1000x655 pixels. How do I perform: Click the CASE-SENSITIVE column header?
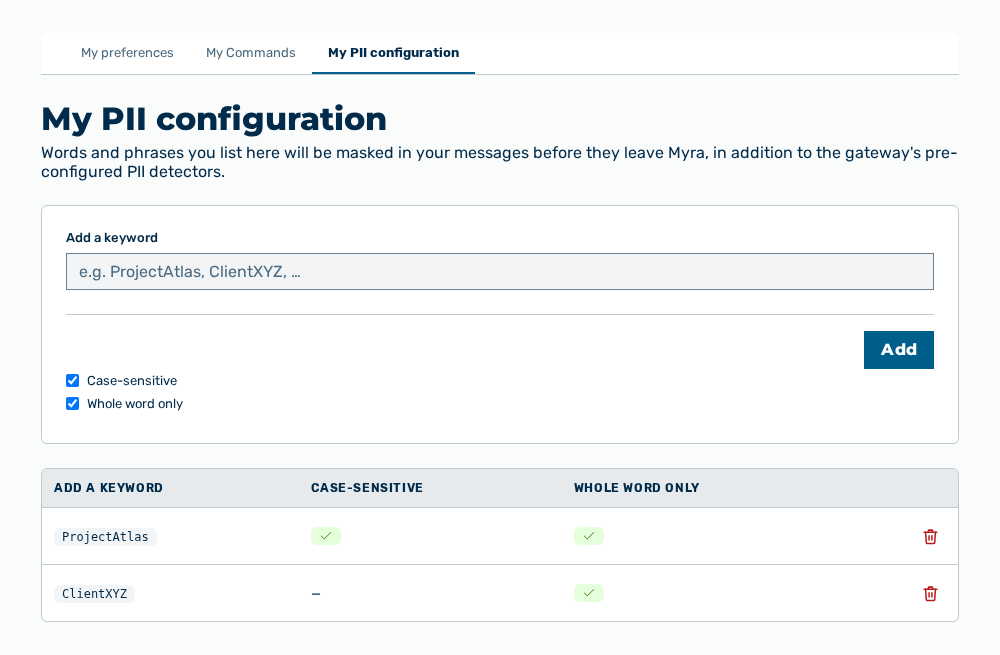click(367, 488)
